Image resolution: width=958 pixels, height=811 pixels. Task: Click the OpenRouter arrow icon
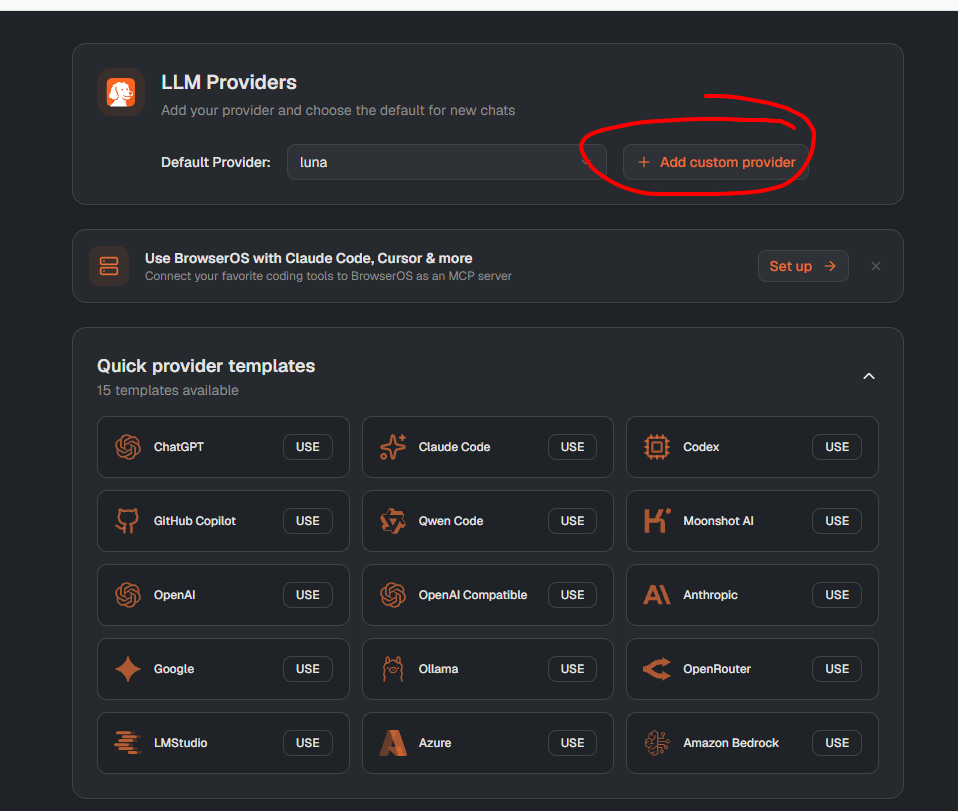[x=657, y=669]
